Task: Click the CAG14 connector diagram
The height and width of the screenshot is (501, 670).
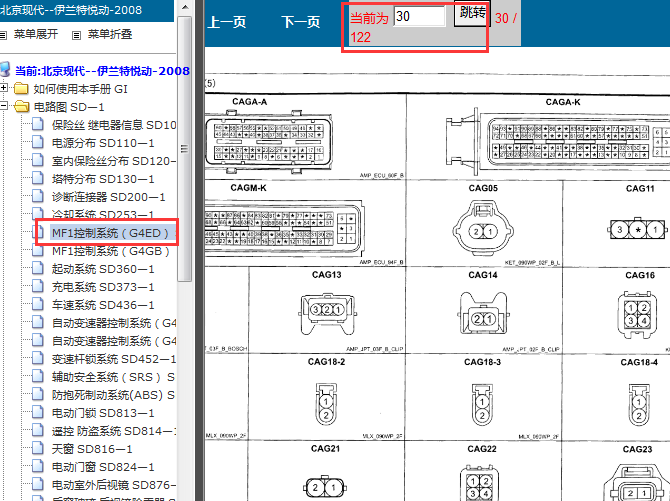Action: pos(483,313)
